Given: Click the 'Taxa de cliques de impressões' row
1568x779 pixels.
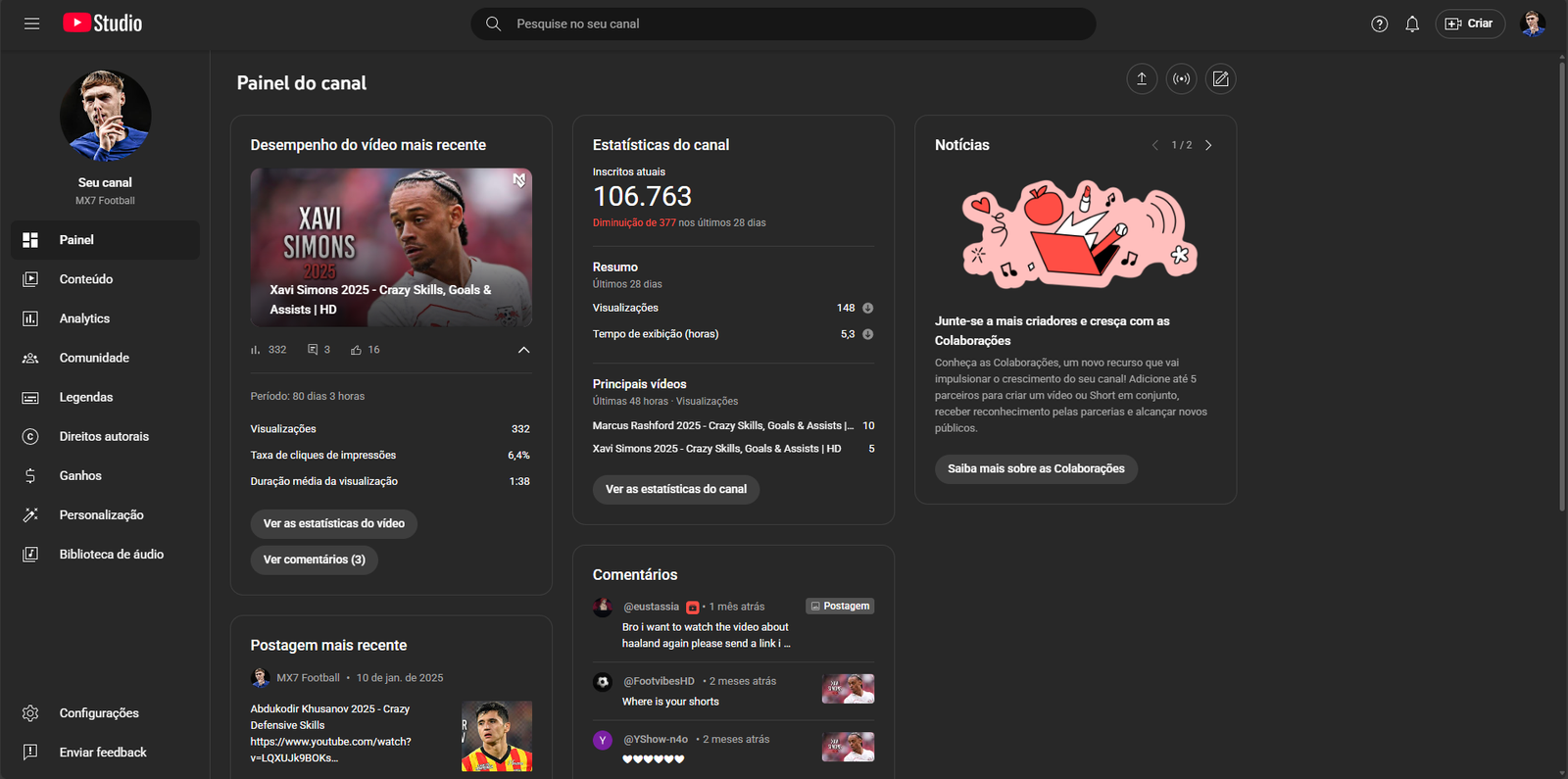Looking at the screenshot, I should pyautogui.click(x=390, y=455).
